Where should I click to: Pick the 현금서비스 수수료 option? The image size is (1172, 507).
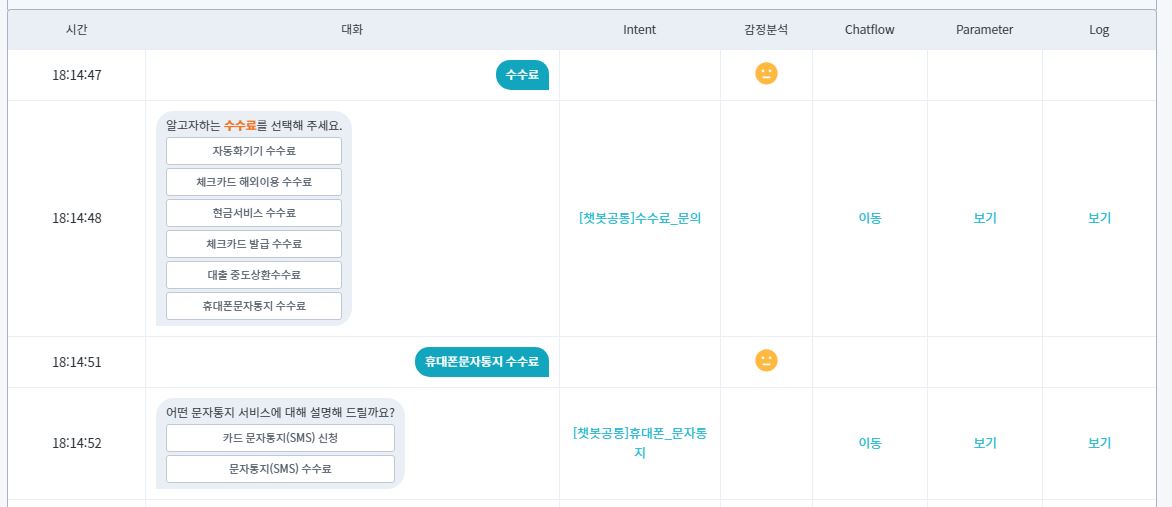tap(254, 213)
